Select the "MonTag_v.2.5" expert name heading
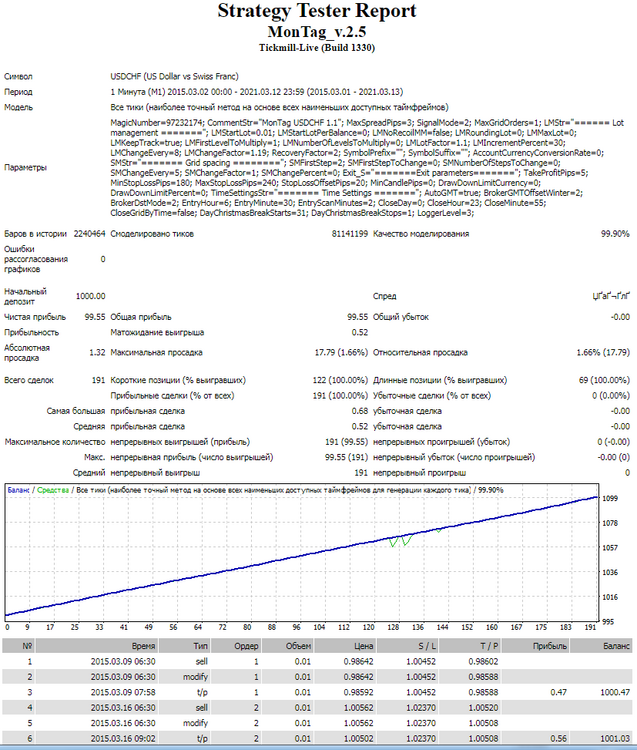Screen dimensions: 637x750 [317, 32]
